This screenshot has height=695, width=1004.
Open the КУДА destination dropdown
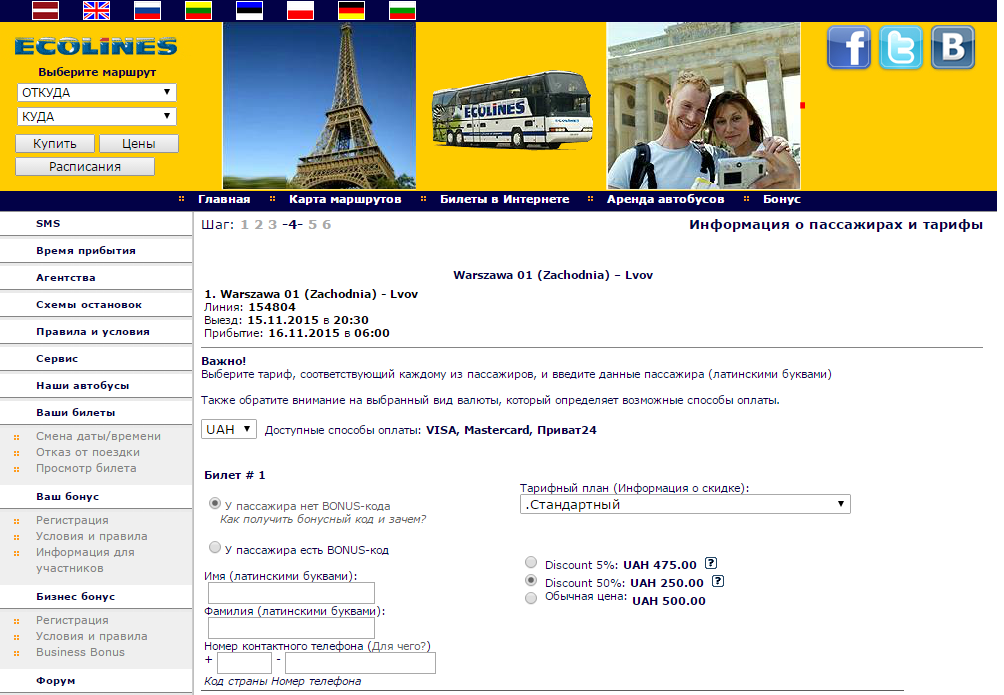coord(97,117)
